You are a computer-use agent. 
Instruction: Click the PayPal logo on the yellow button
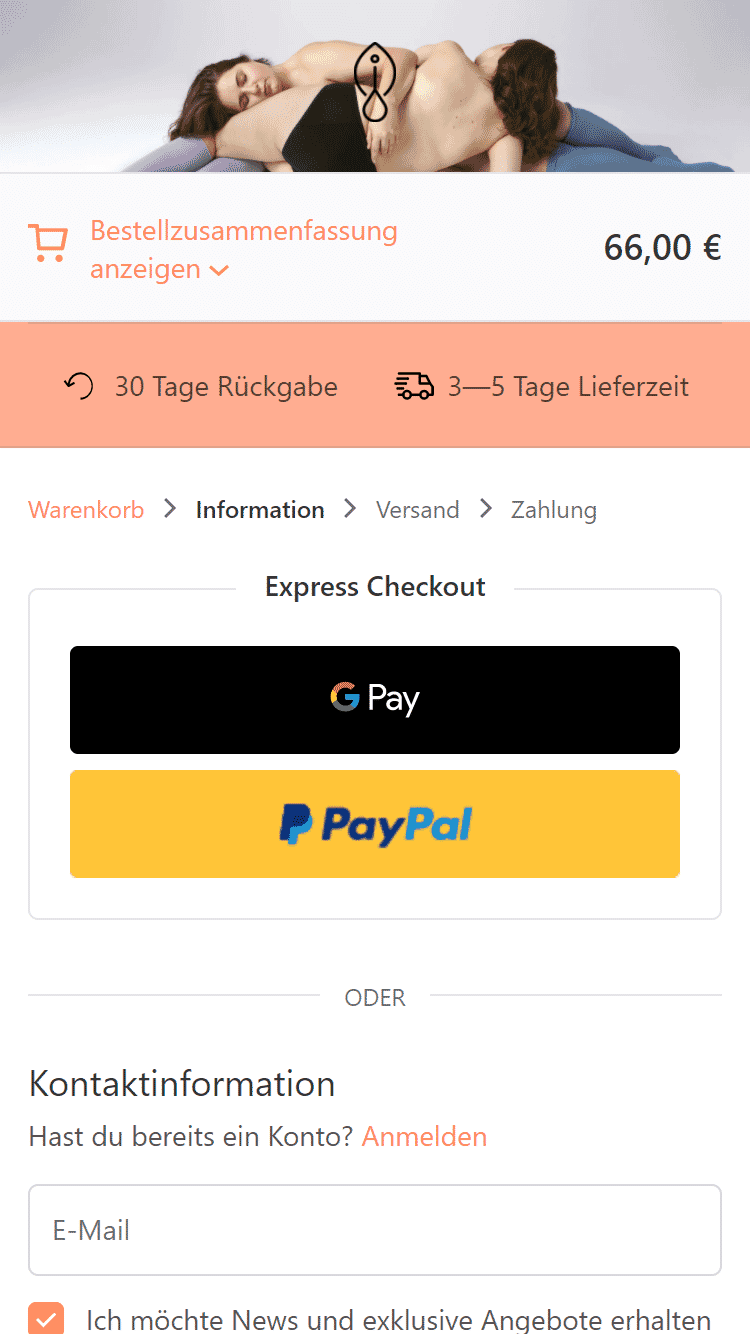[x=375, y=823]
